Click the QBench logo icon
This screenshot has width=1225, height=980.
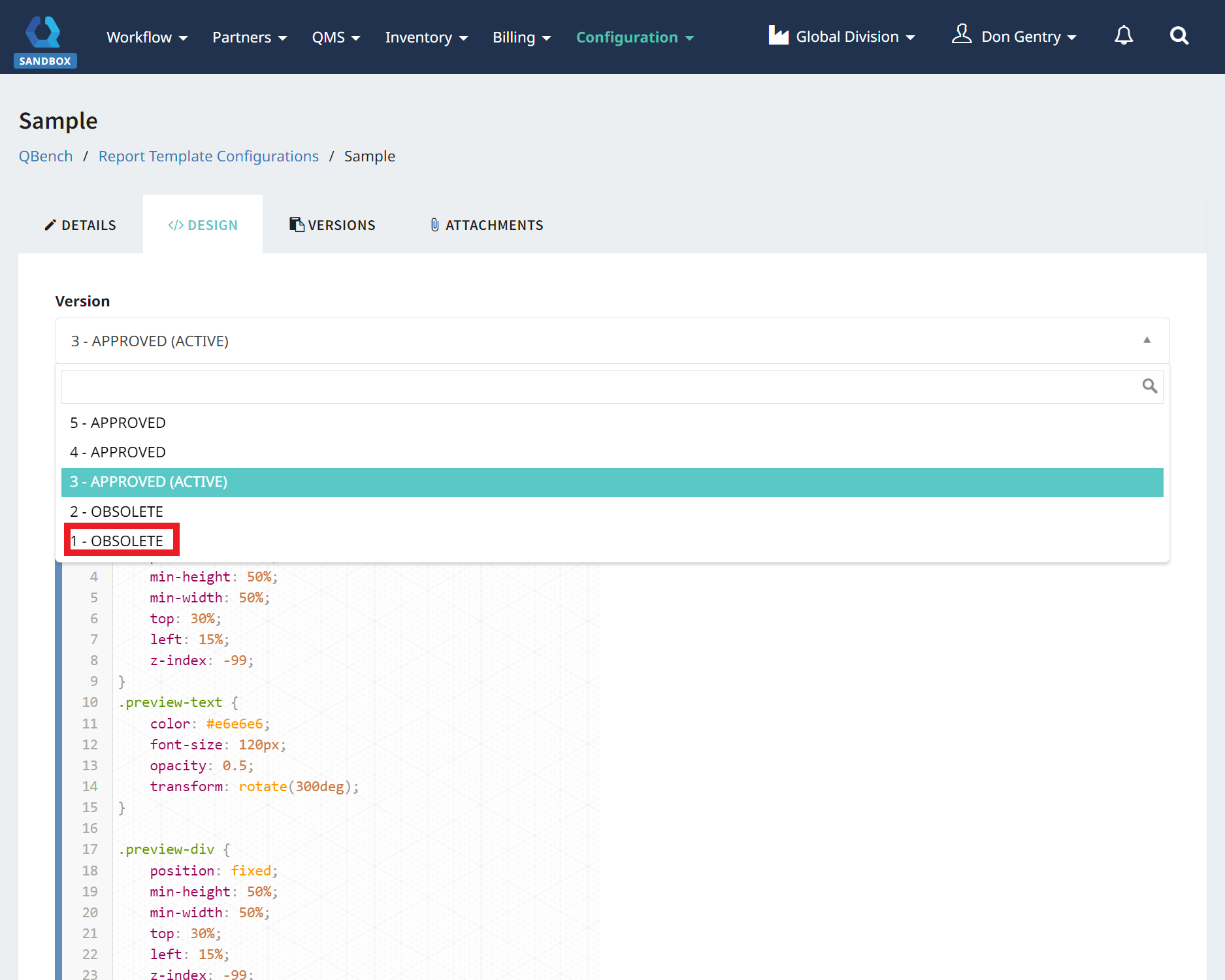point(43,33)
